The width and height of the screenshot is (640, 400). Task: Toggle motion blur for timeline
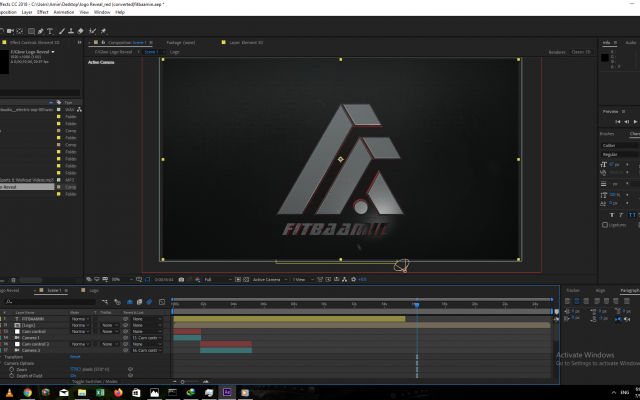[149, 302]
